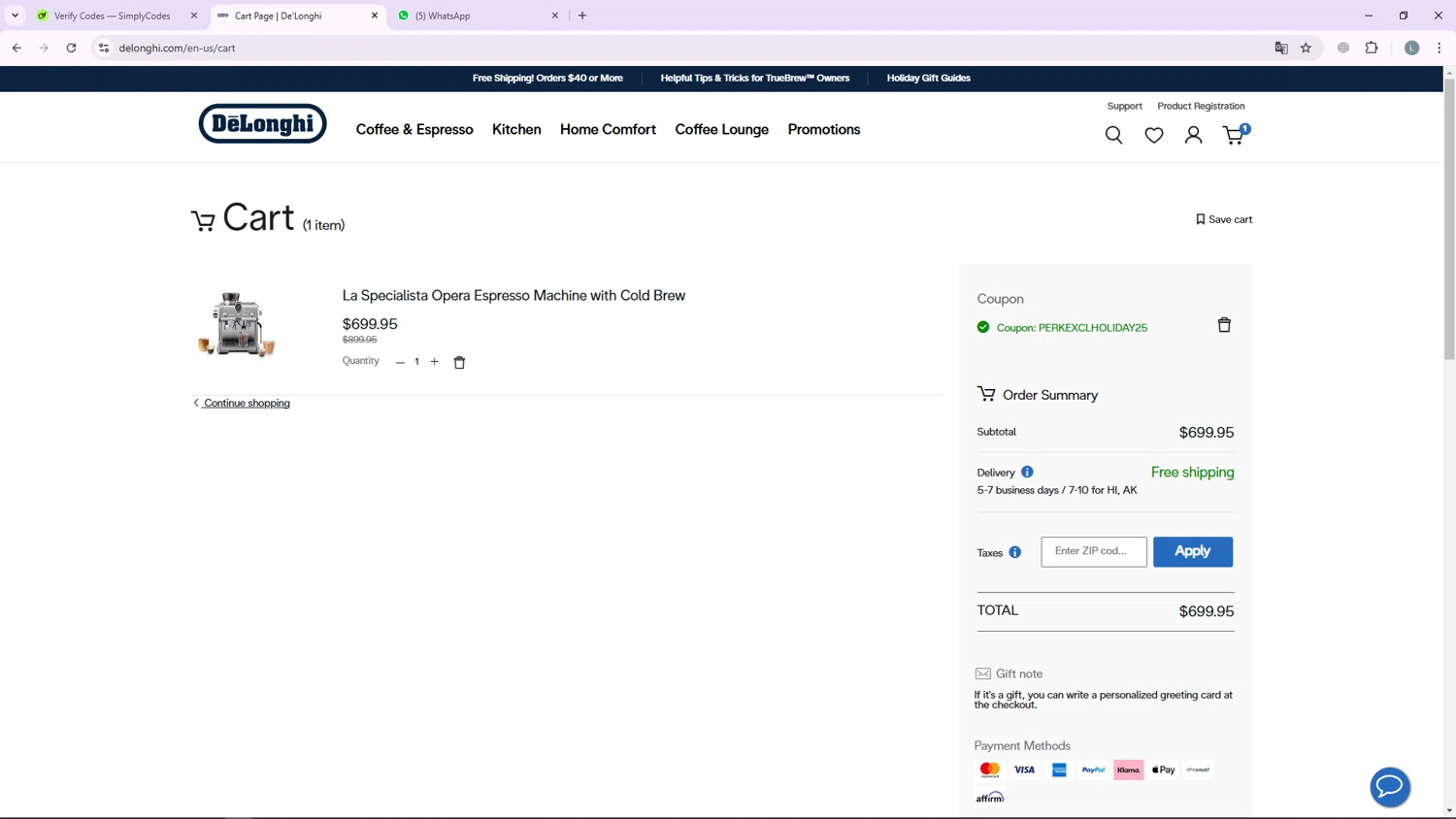
Task: Select the Apple Pay logo
Action: click(1163, 770)
